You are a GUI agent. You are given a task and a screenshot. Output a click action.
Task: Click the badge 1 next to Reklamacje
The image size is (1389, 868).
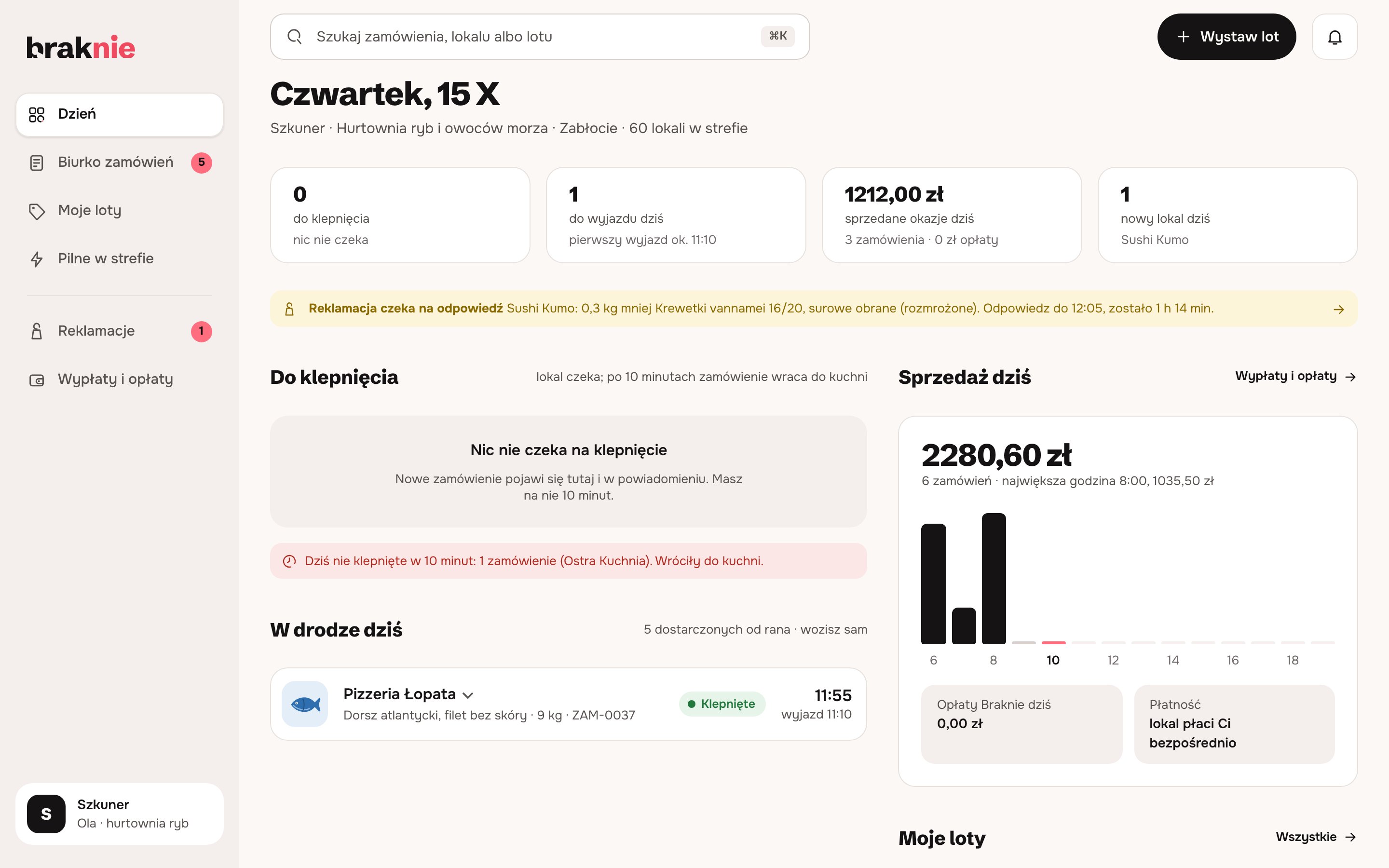tap(202, 331)
